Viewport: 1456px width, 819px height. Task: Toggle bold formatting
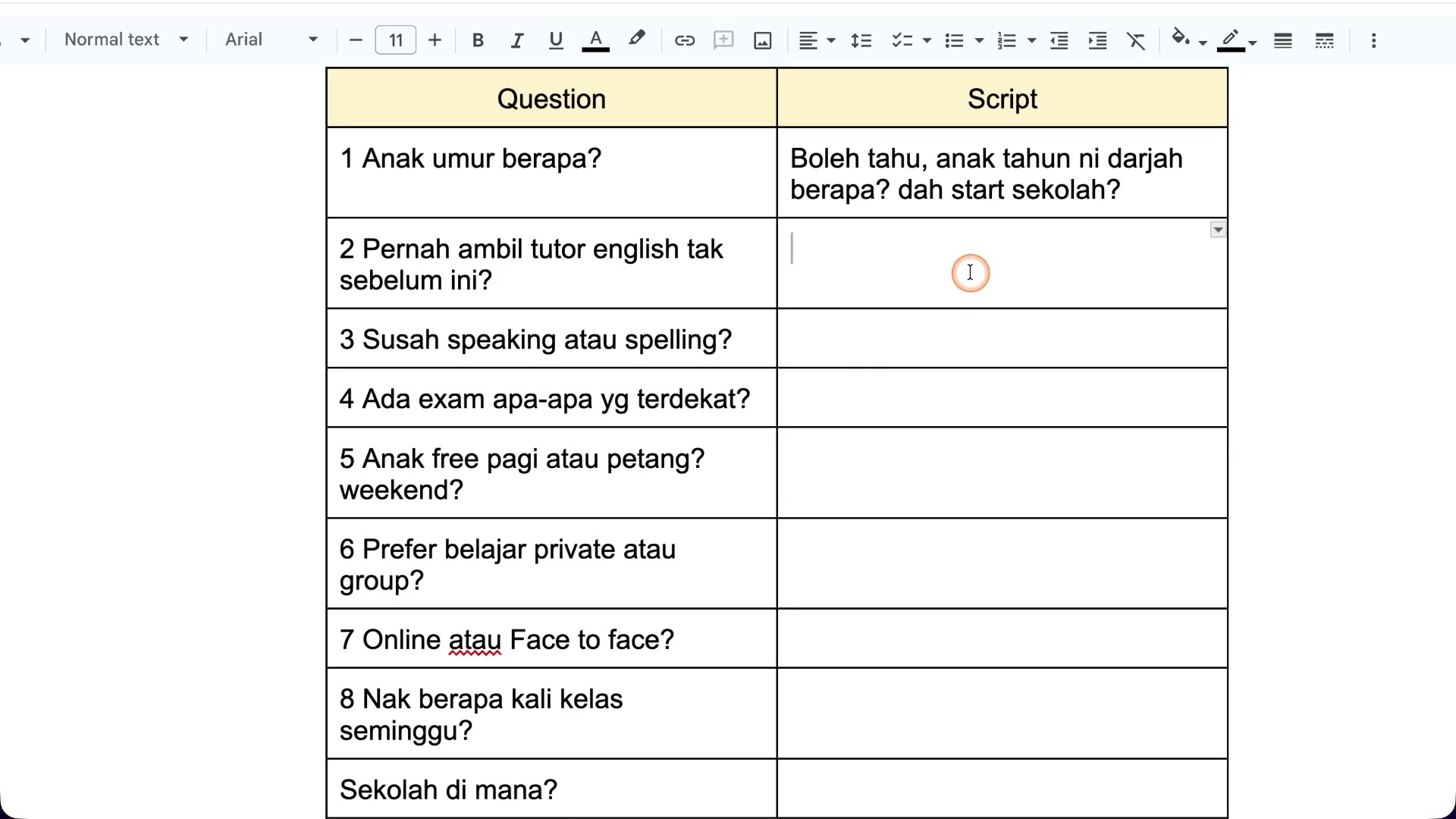coord(478,40)
